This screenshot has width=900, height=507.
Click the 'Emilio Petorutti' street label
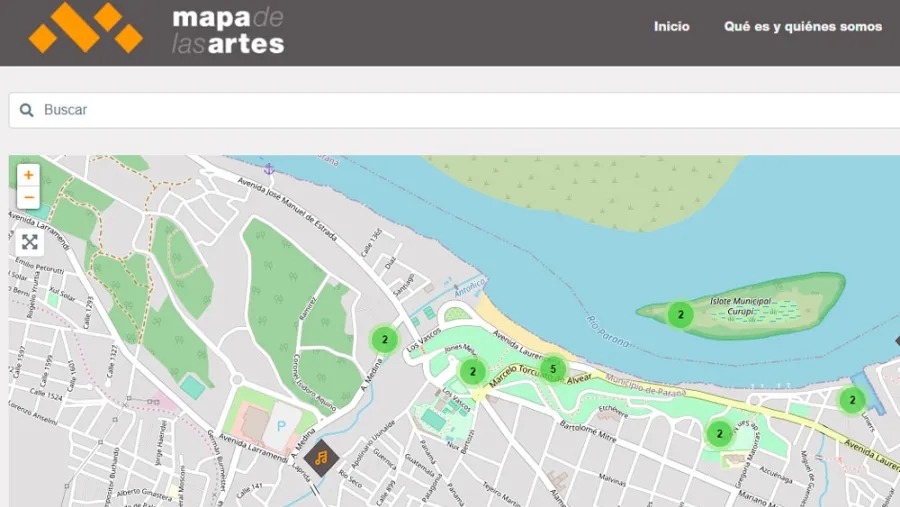[x=40, y=265]
